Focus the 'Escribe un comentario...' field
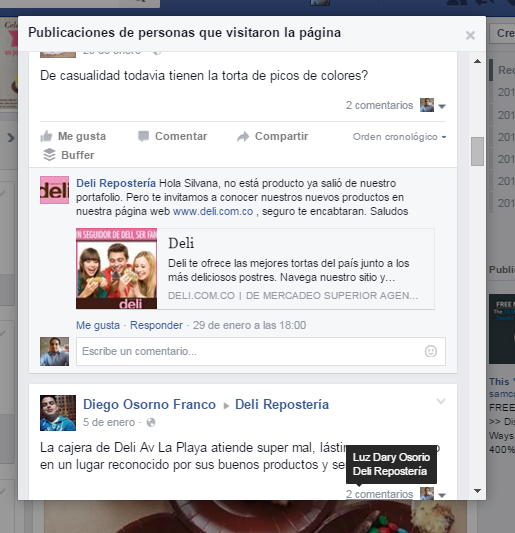Screen dimensions: 515x533 (261, 351)
